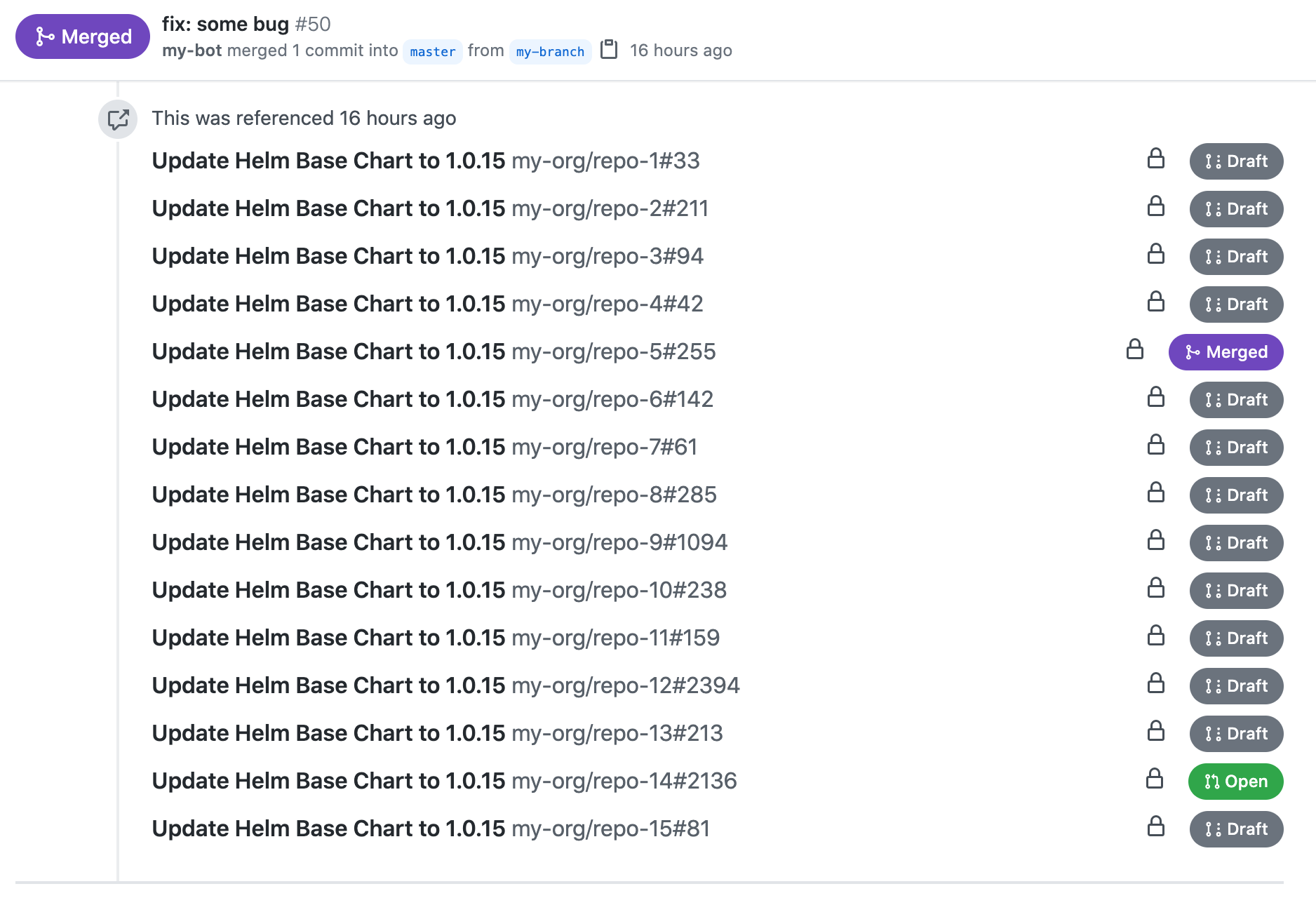Open the master branch link
The width and height of the screenshot is (1316, 898).
point(432,52)
